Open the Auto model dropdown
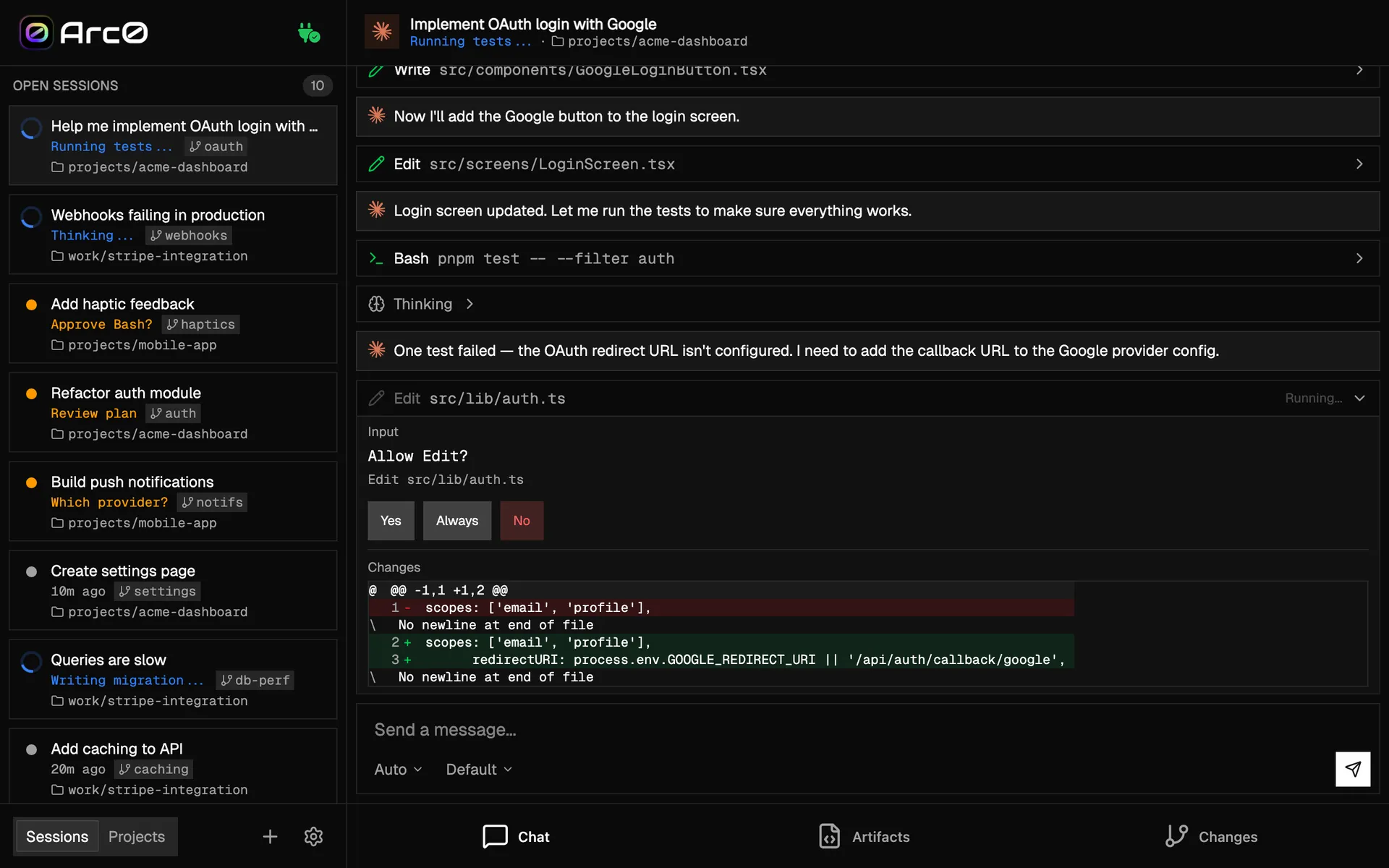1389x868 pixels. click(397, 769)
